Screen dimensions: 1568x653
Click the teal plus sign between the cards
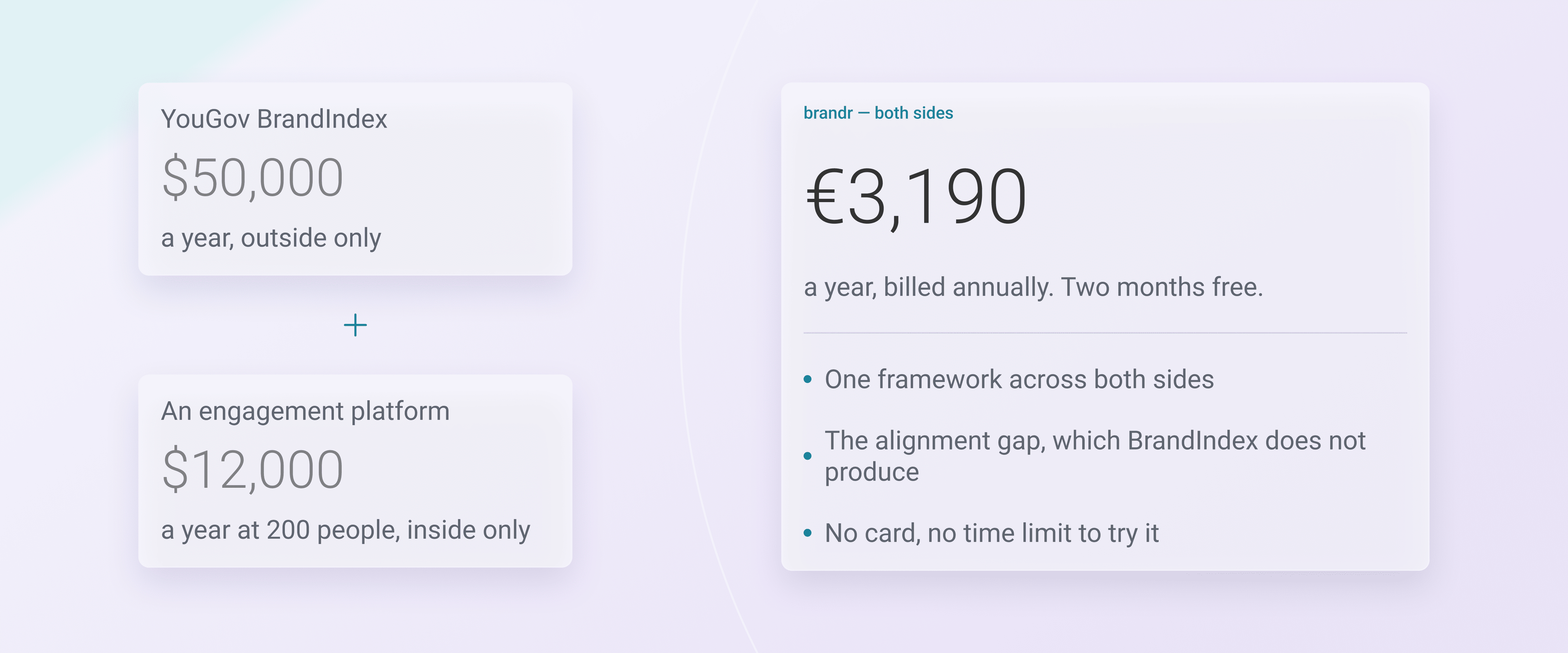[x=355, y=325]
